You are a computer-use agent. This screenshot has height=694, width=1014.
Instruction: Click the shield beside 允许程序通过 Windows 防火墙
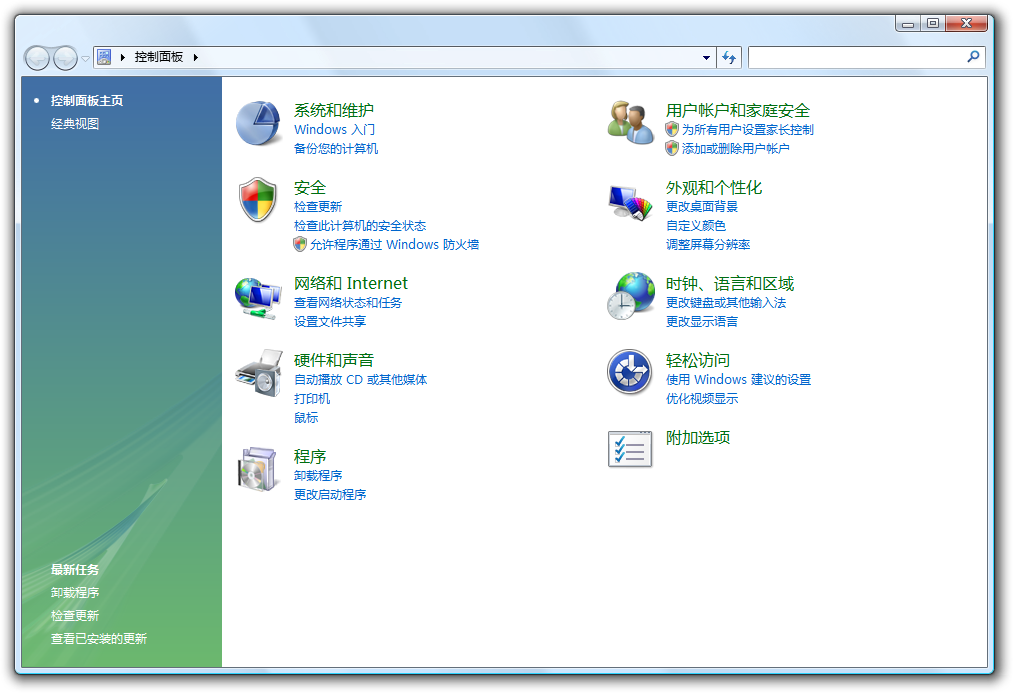click(299, 244)
